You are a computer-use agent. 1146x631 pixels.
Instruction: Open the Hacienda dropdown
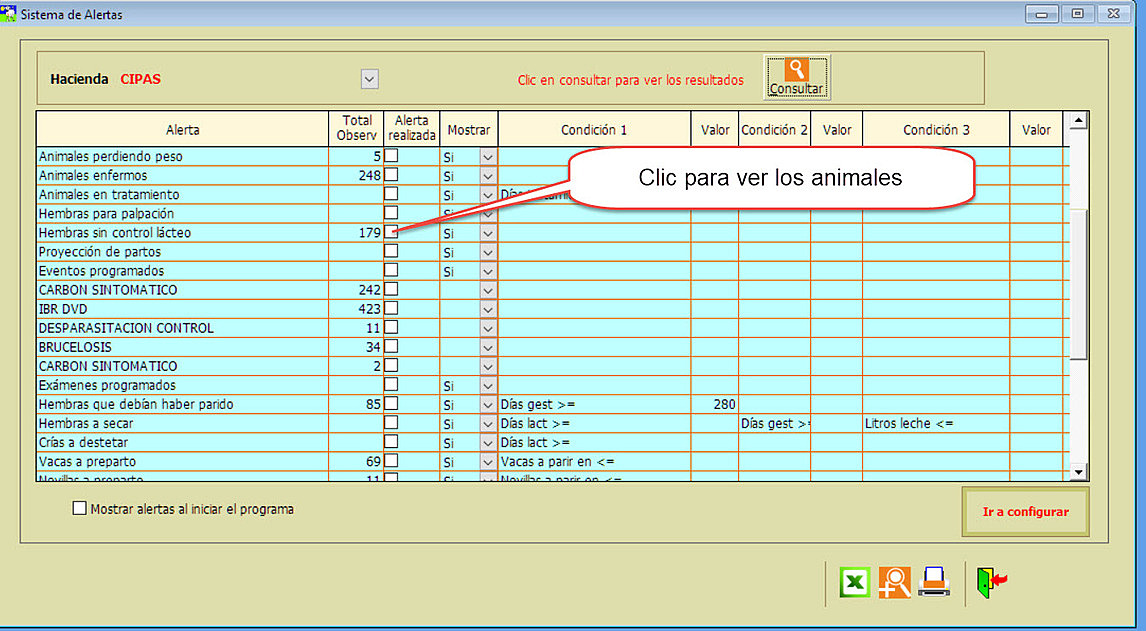tap(370, 79)
